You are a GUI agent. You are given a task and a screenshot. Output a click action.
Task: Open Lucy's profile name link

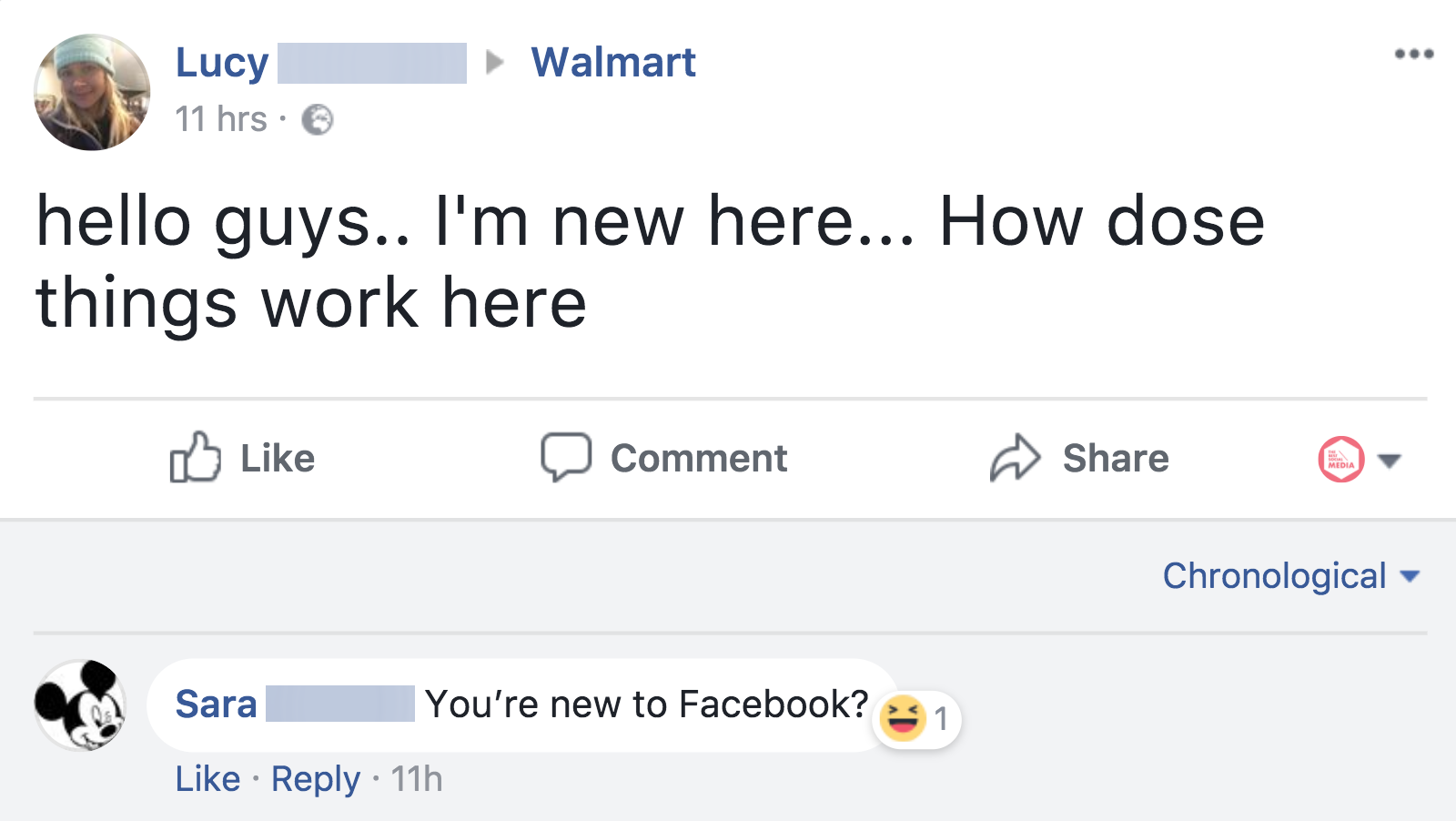click(x=222, y=63)
